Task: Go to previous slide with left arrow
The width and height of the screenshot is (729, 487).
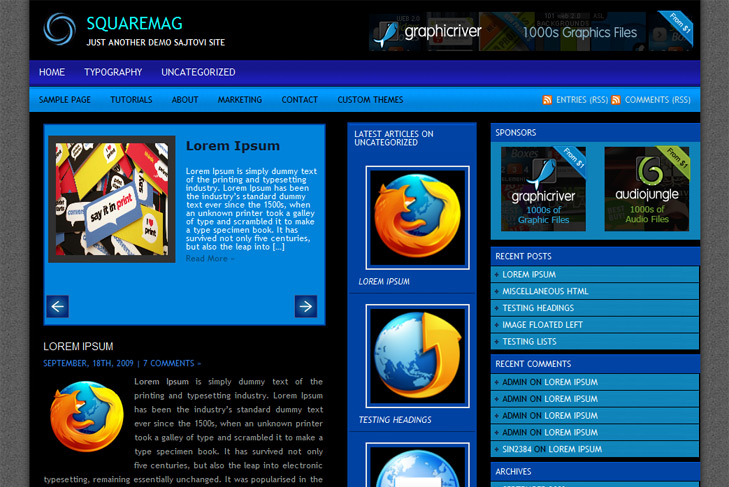Action: 58,306
